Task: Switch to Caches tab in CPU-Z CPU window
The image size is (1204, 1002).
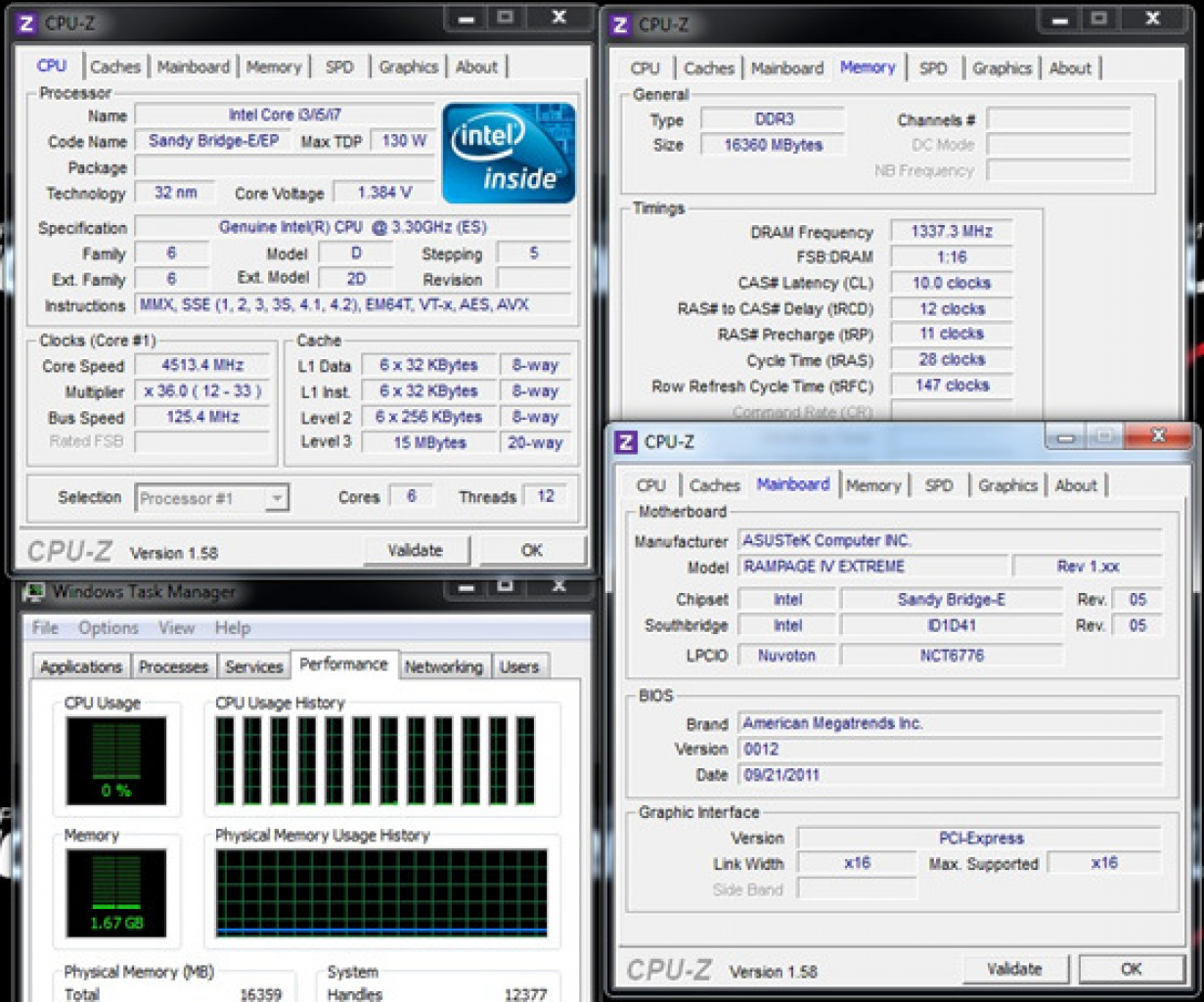Action: tap(115, 68)
